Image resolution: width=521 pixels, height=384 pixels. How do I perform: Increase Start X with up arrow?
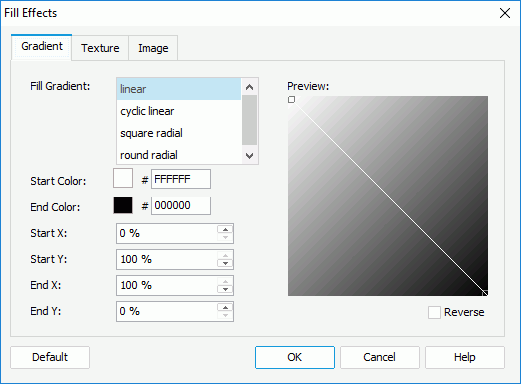point(225,229)
